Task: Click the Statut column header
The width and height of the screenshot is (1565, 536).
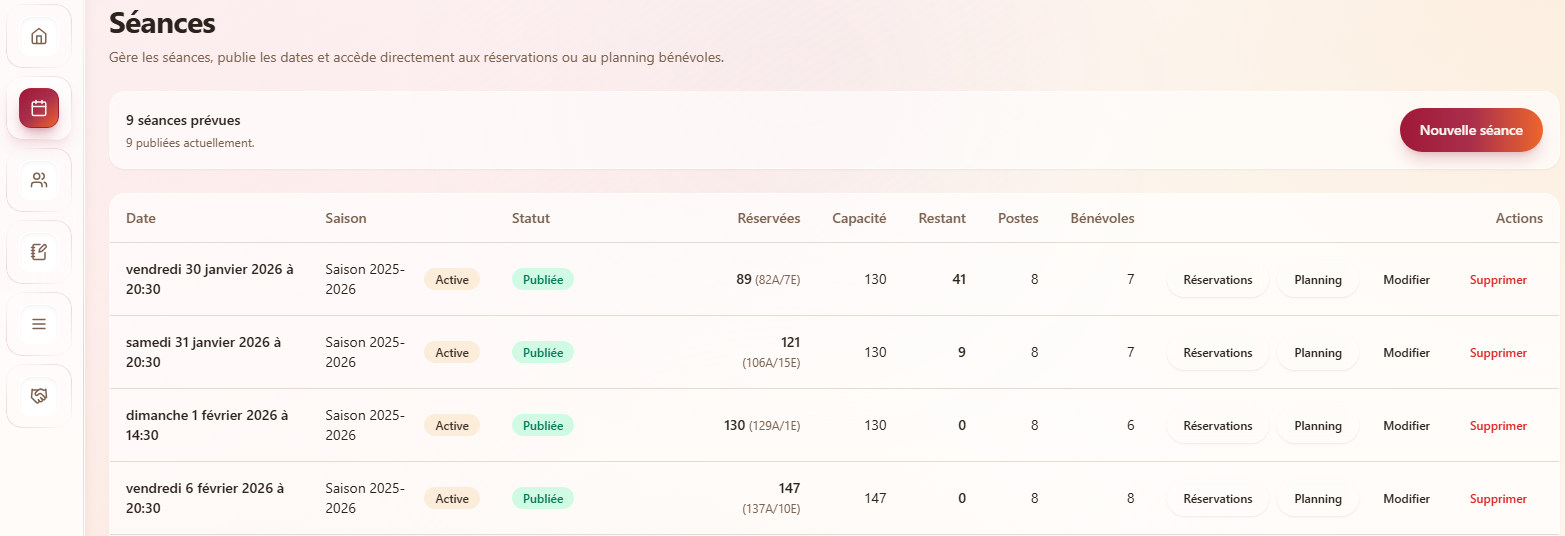Action: [x=531, y=218]
